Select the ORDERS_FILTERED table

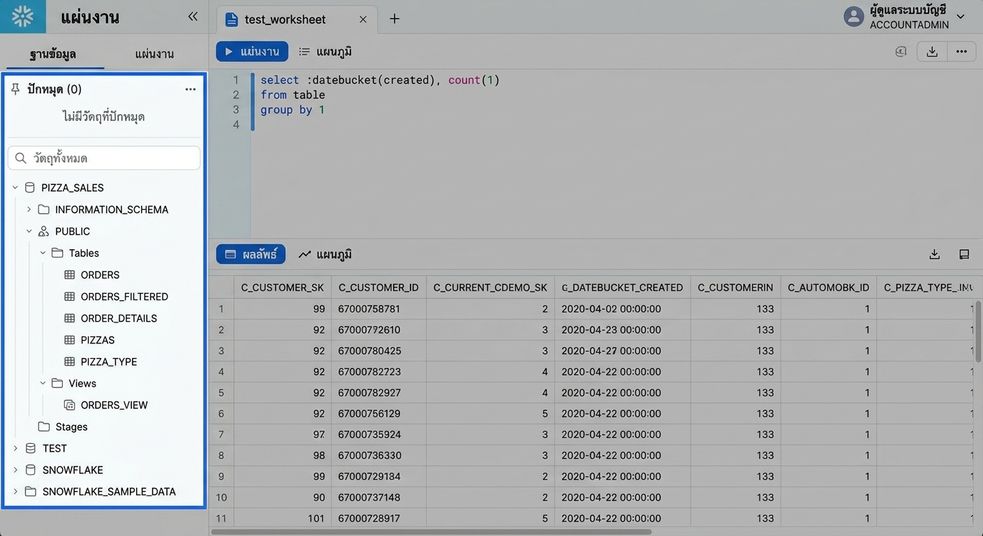point(124,297)
